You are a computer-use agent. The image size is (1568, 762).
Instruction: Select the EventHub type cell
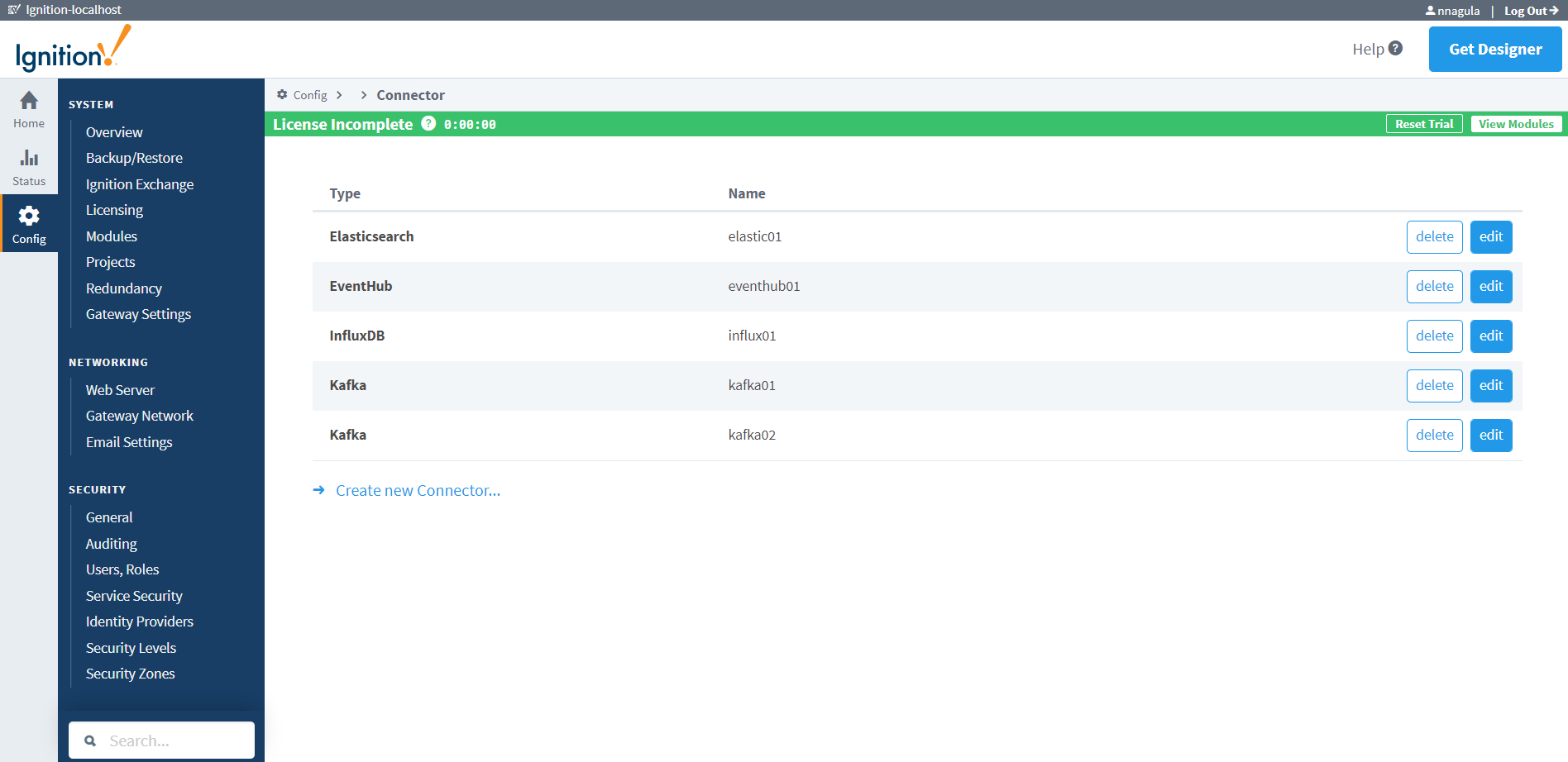click(x=361, y=286)
